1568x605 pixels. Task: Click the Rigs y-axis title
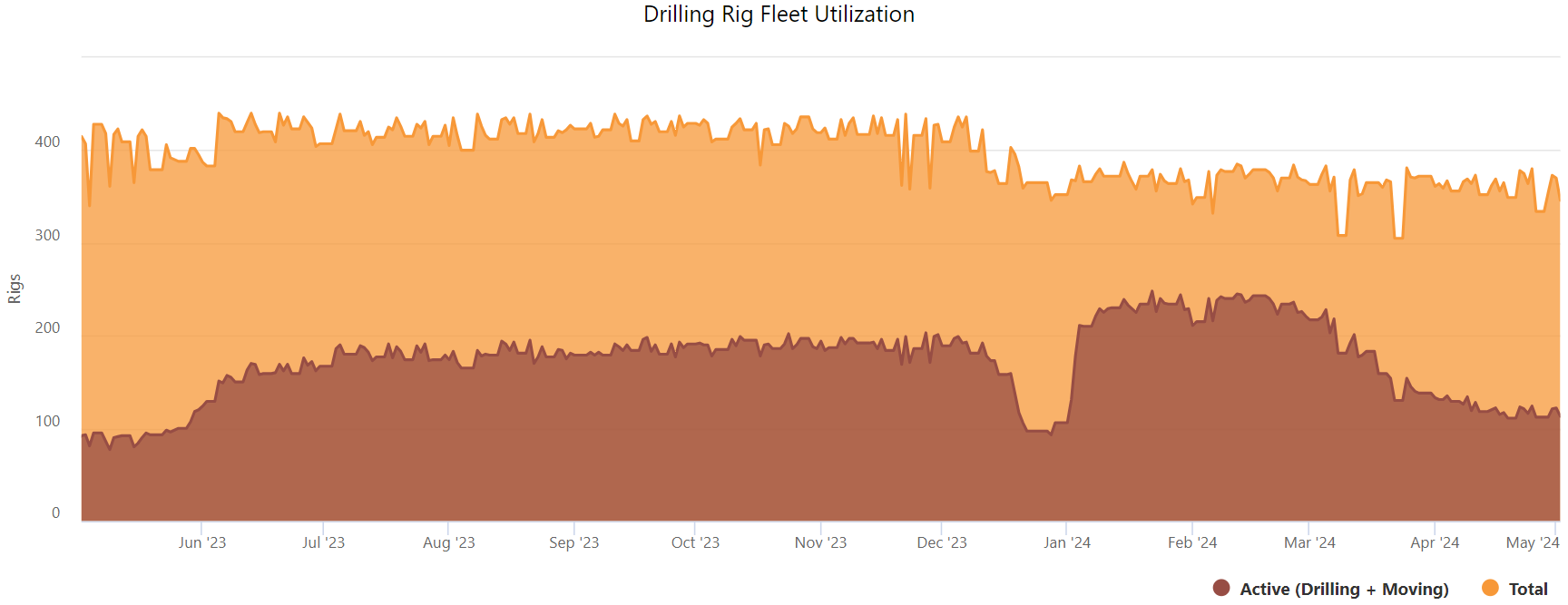[15, 288]
